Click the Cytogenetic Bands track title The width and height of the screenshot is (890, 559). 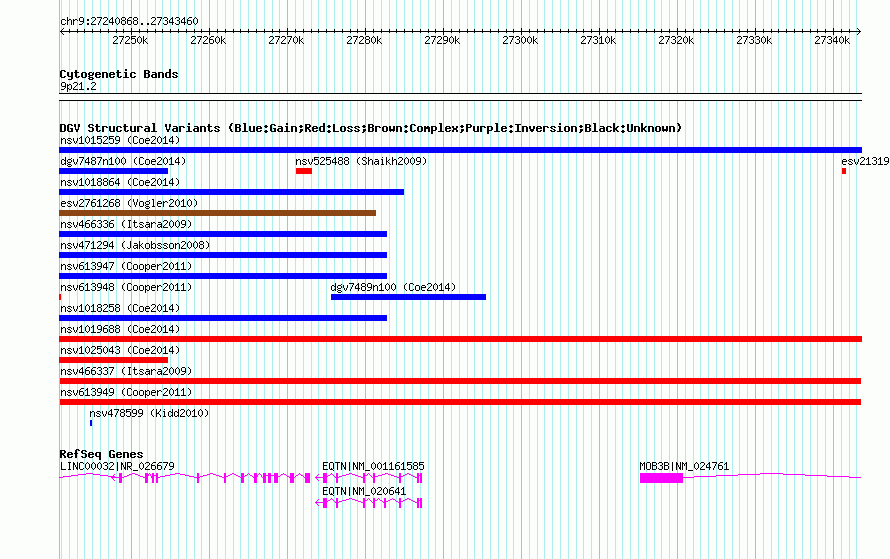click(119, 74)
